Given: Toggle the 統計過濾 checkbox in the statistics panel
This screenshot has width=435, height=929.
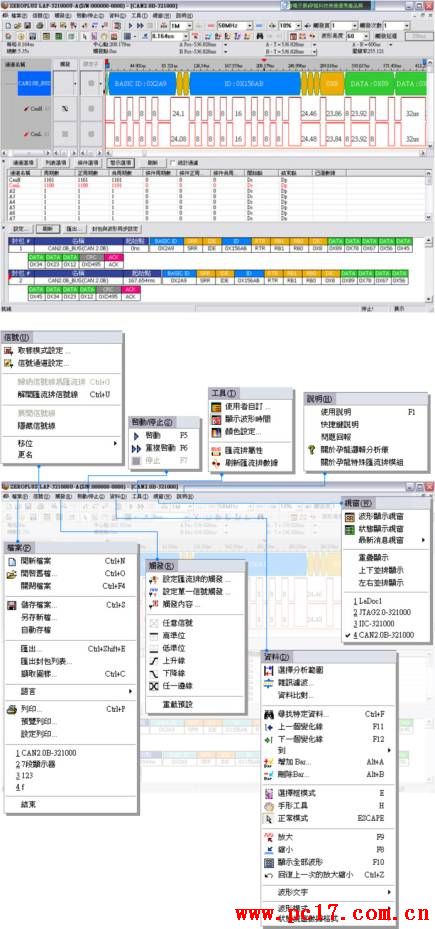Looking at the screenshot, I should click(172, 162).
